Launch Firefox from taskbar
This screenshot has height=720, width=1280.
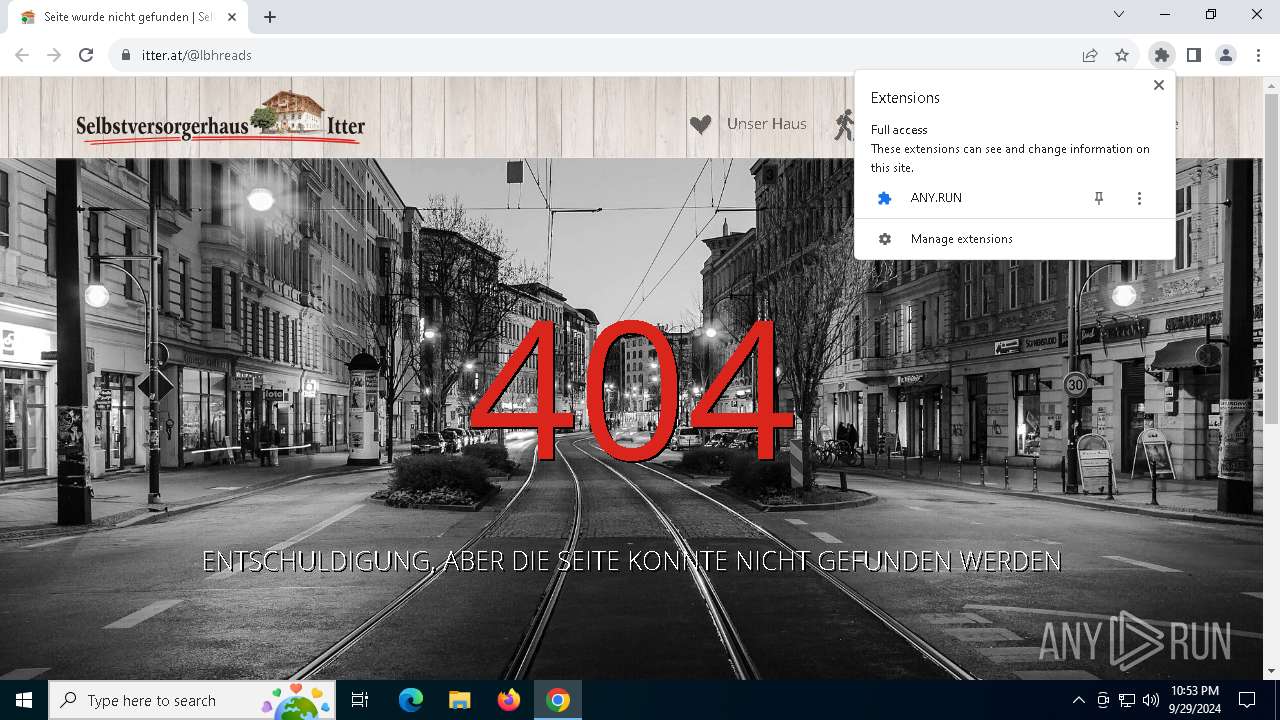click(x=508, y=700)
